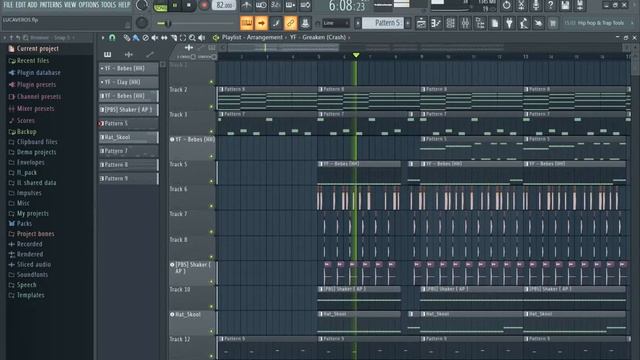This screenshot has height=360, width=640.
Task: Click the microphone audio editor icon
Action: pos(536,5)
